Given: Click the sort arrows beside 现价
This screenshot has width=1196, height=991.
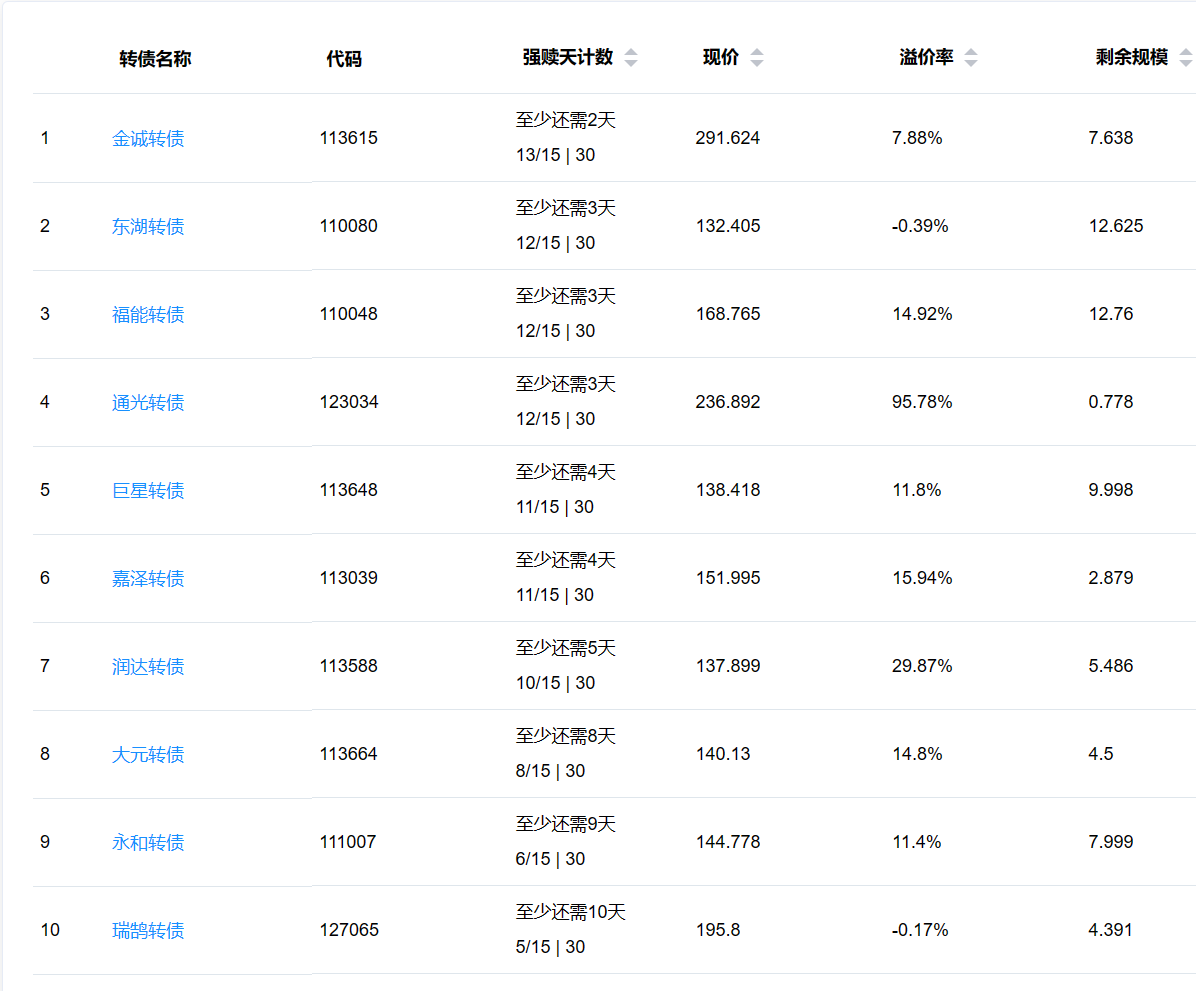Looking at the screenshot, I should tap(757, 58).
